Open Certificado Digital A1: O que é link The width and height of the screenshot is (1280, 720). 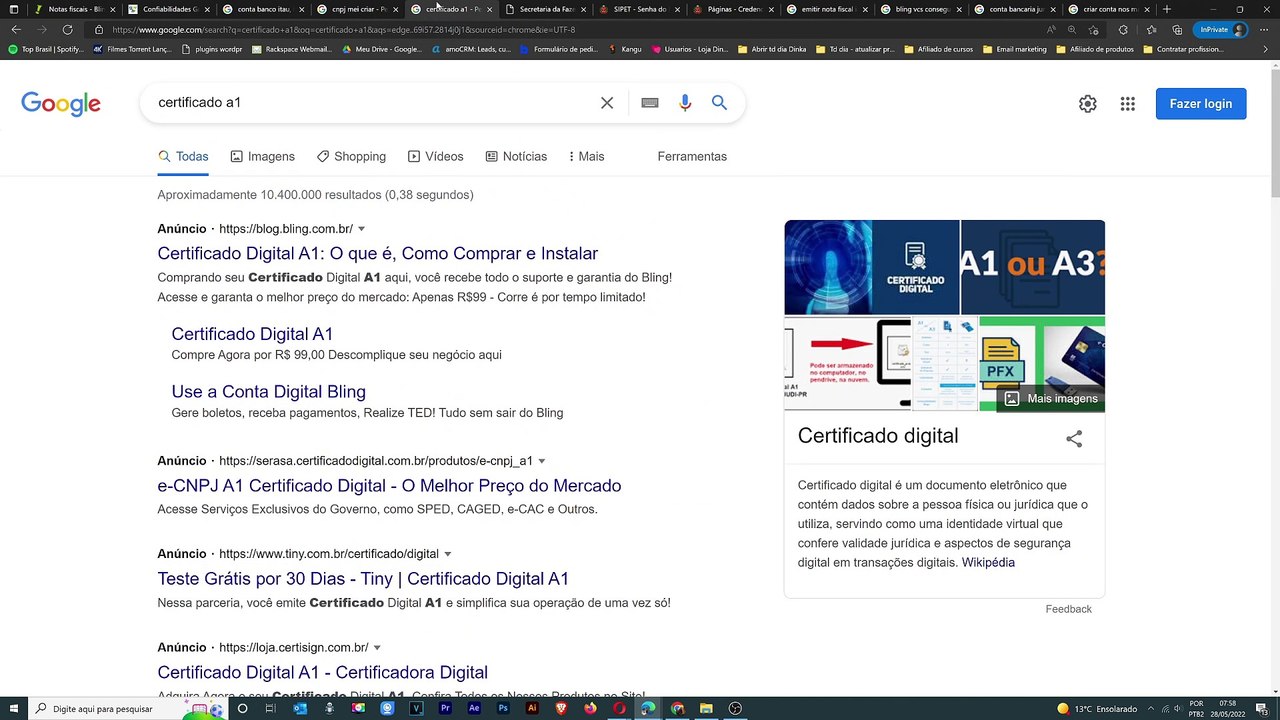click(377, 254)
